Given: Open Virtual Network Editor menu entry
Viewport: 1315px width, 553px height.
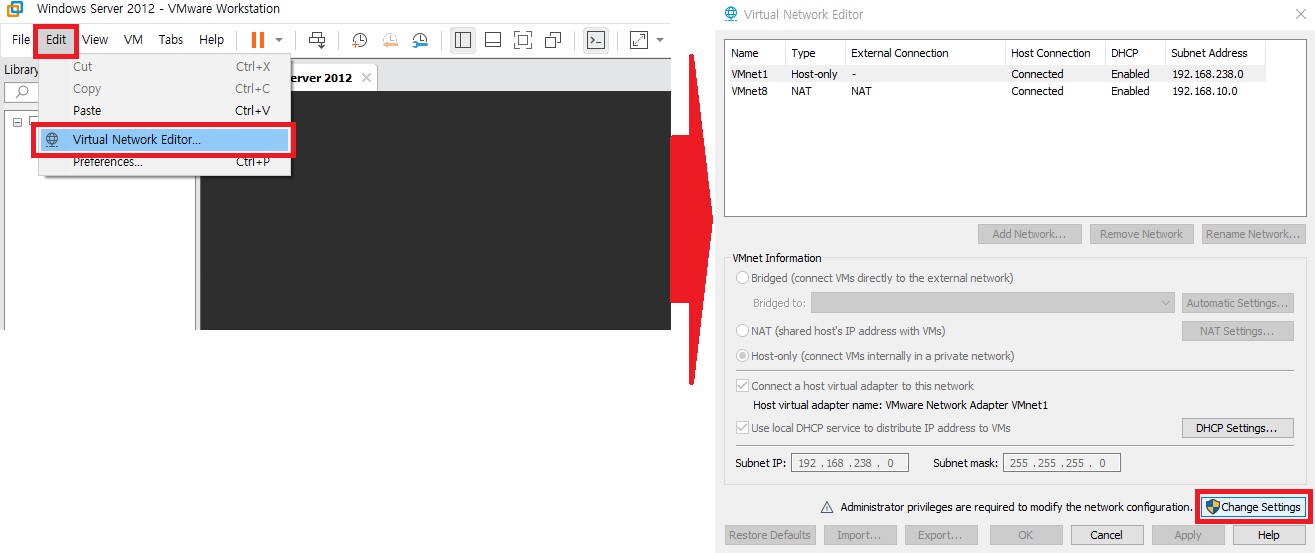Looking at the screenshot, I should (164, 140).
